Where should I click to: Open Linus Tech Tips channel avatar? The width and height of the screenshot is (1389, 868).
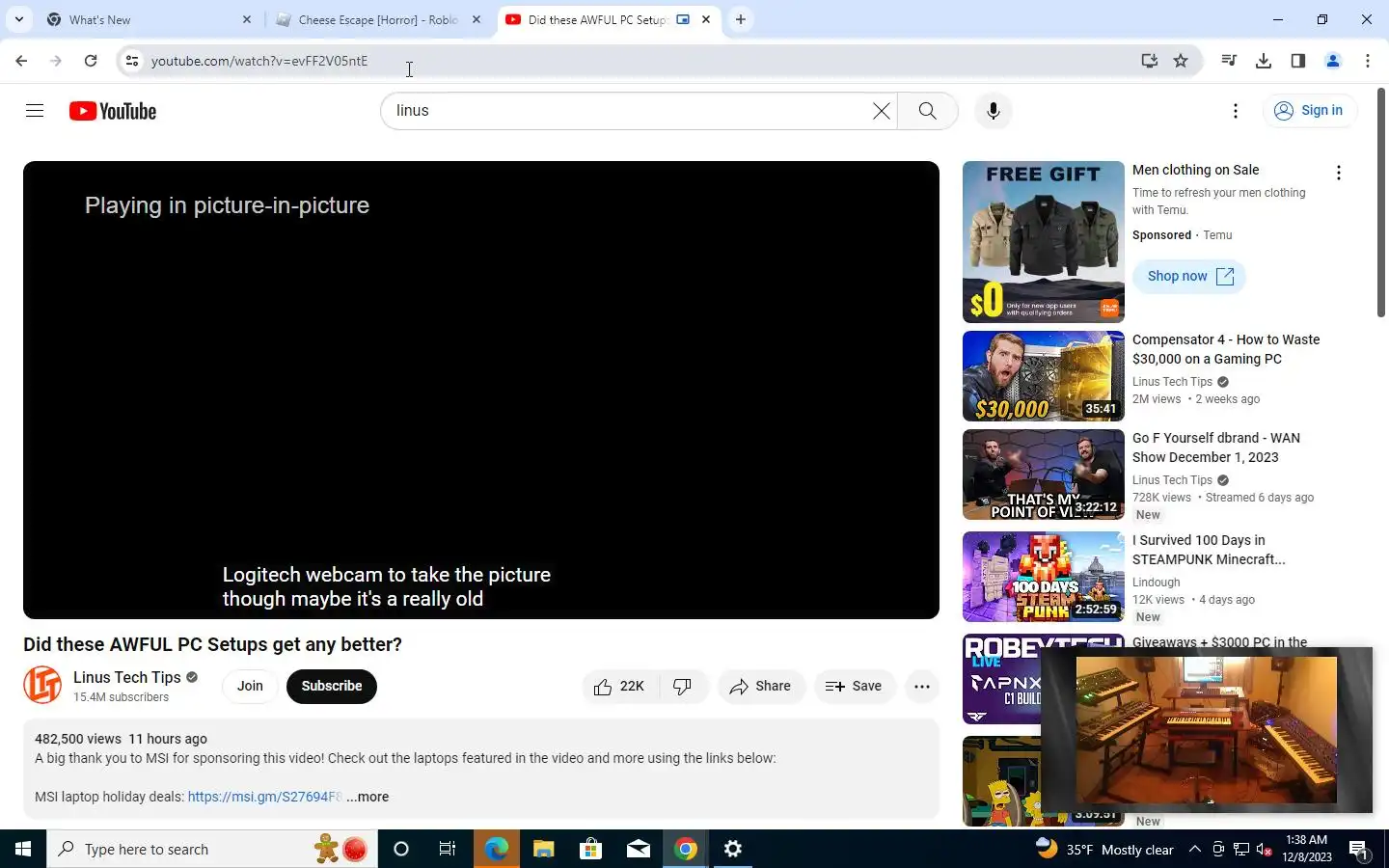point(42,686)
